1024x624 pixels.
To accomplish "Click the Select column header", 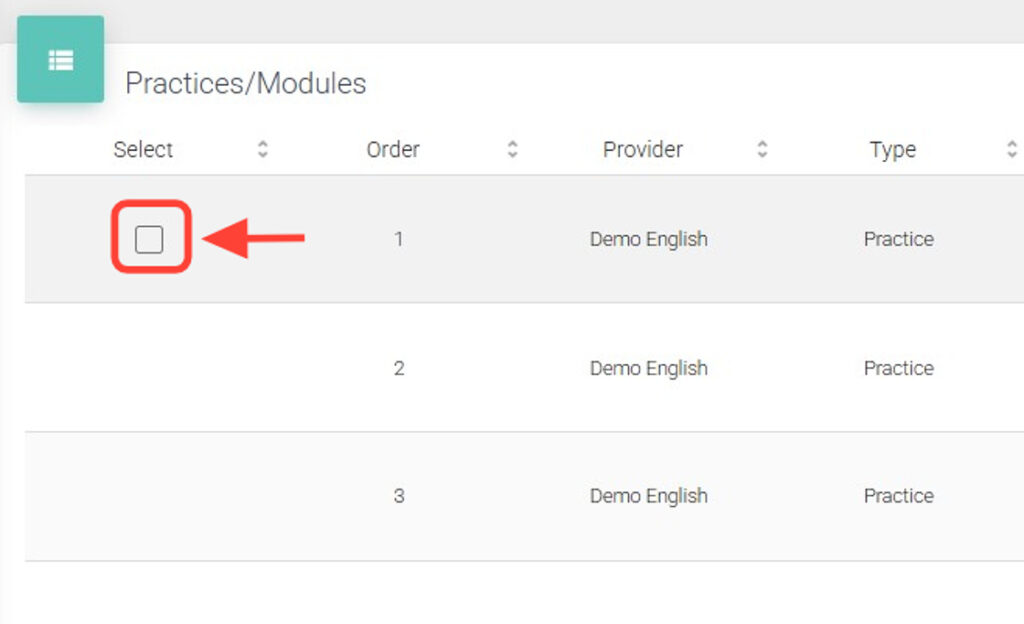I will coord(143,150).
